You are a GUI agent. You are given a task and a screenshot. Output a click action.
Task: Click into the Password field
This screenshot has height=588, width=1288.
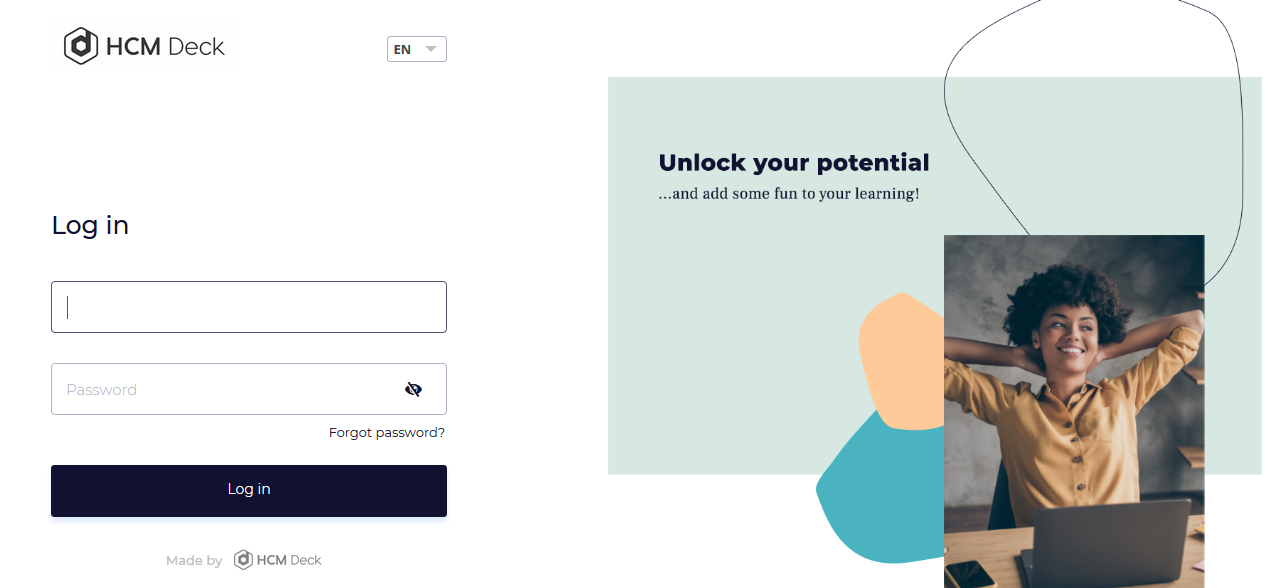point(249,389)
